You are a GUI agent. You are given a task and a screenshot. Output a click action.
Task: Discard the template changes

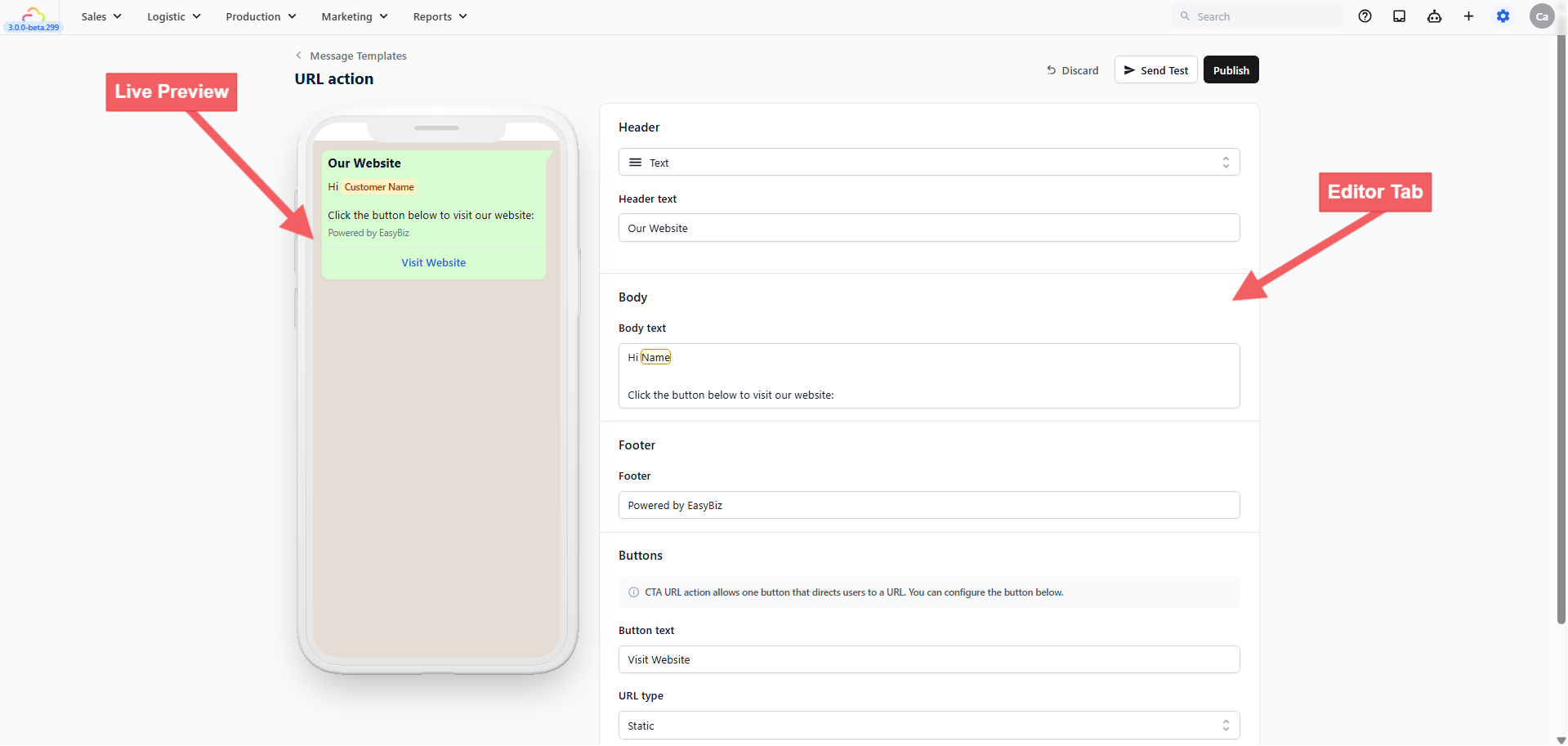[1072, 70]
